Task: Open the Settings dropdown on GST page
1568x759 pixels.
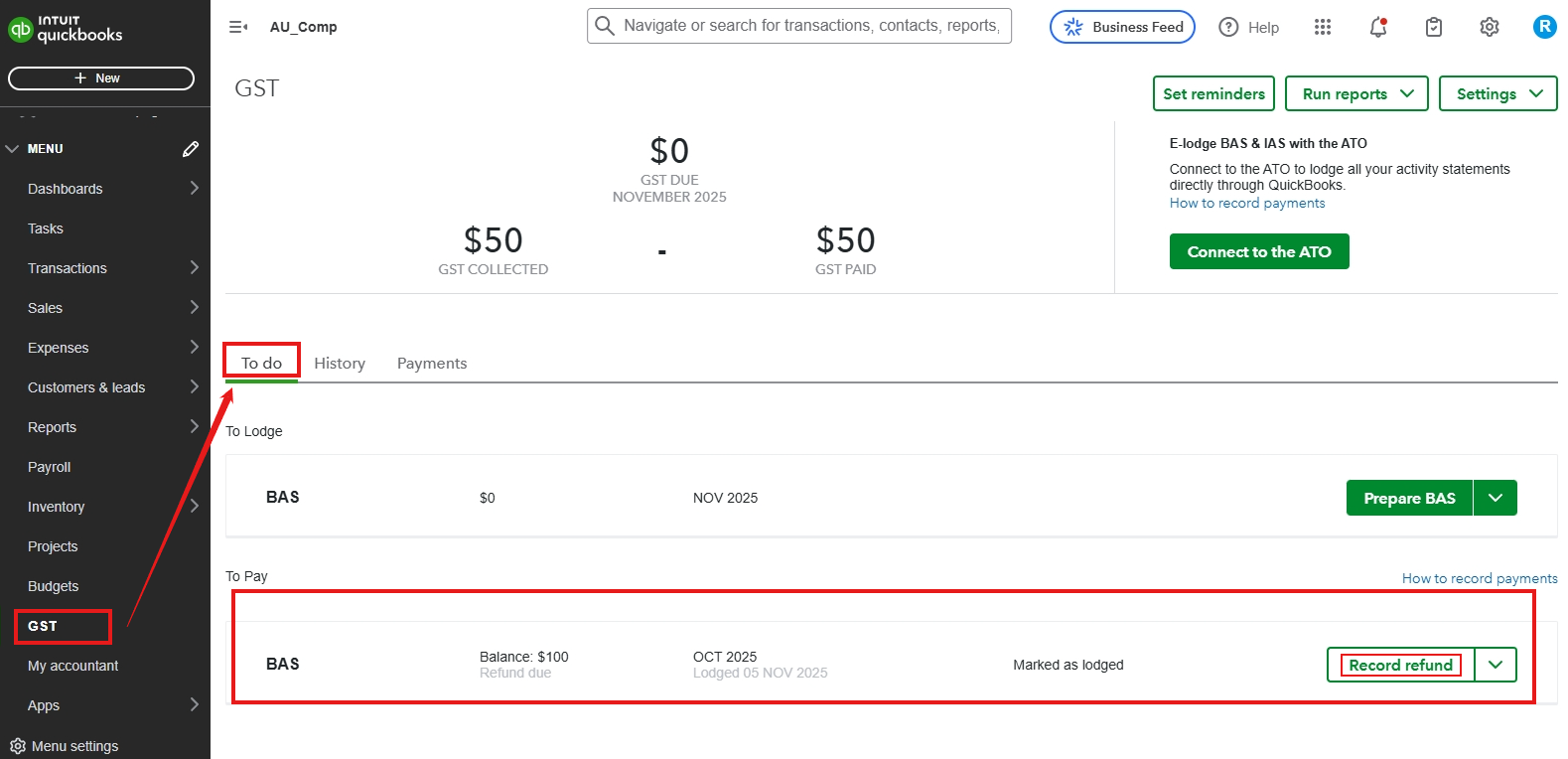Action: (x=1497, y=93)
